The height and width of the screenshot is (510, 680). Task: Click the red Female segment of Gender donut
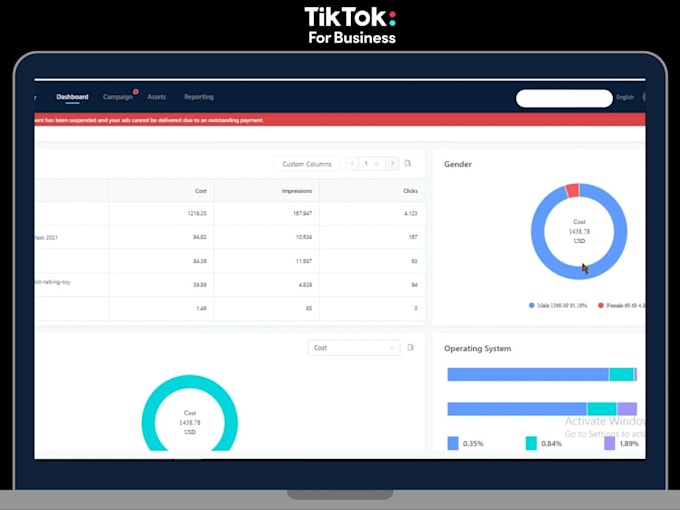click(572, 190)
